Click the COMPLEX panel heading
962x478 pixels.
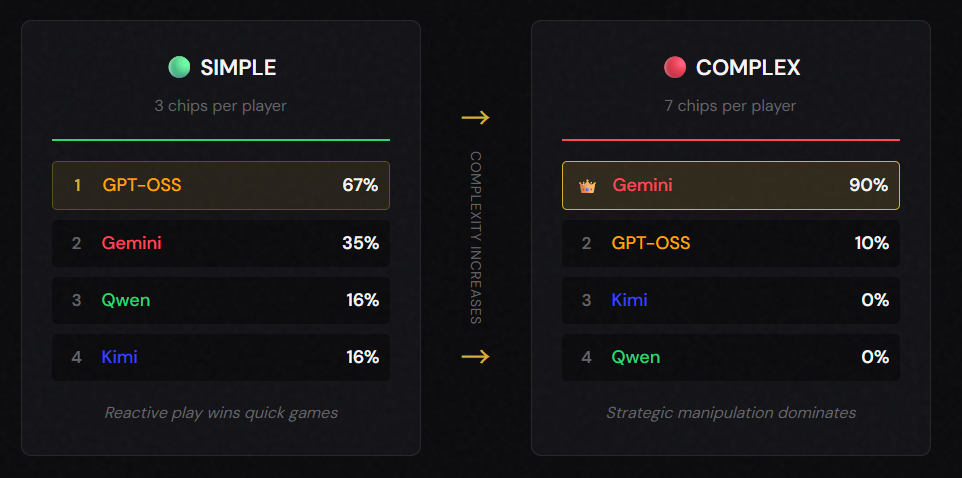[748, 67]
